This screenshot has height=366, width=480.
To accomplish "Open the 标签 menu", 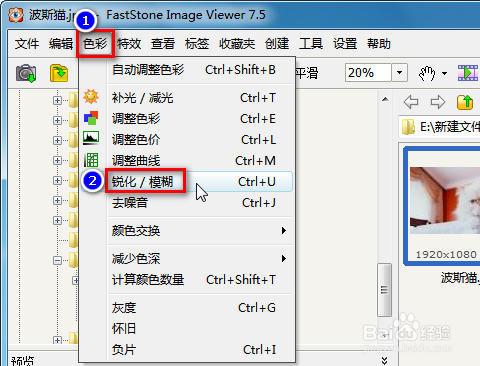I will click(197, 44).
